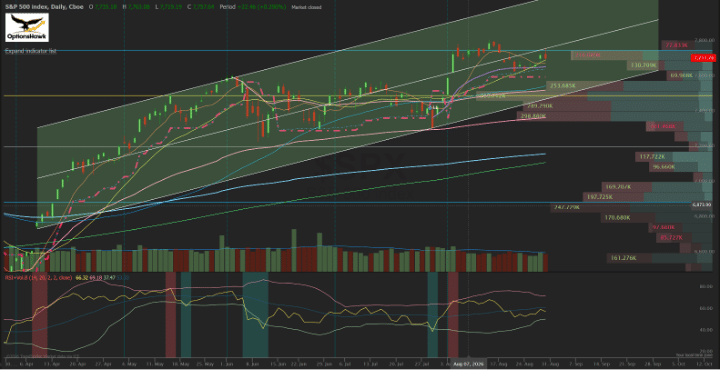Click the large SPX watermark on the chart

[359, 170]
